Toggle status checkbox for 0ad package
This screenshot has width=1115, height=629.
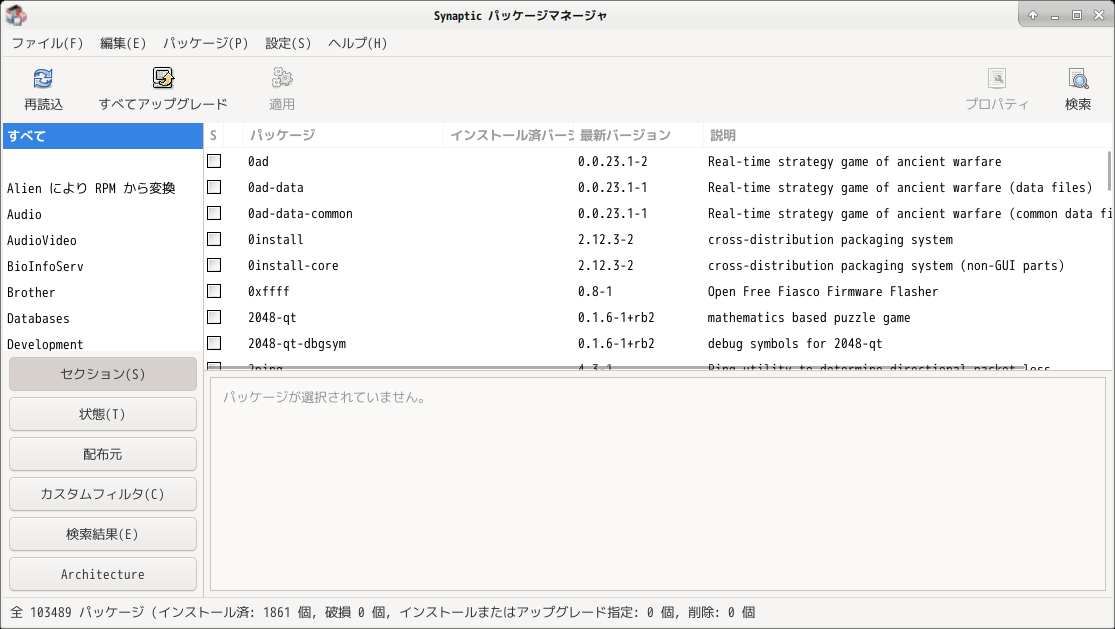click(x=214, y=161)
